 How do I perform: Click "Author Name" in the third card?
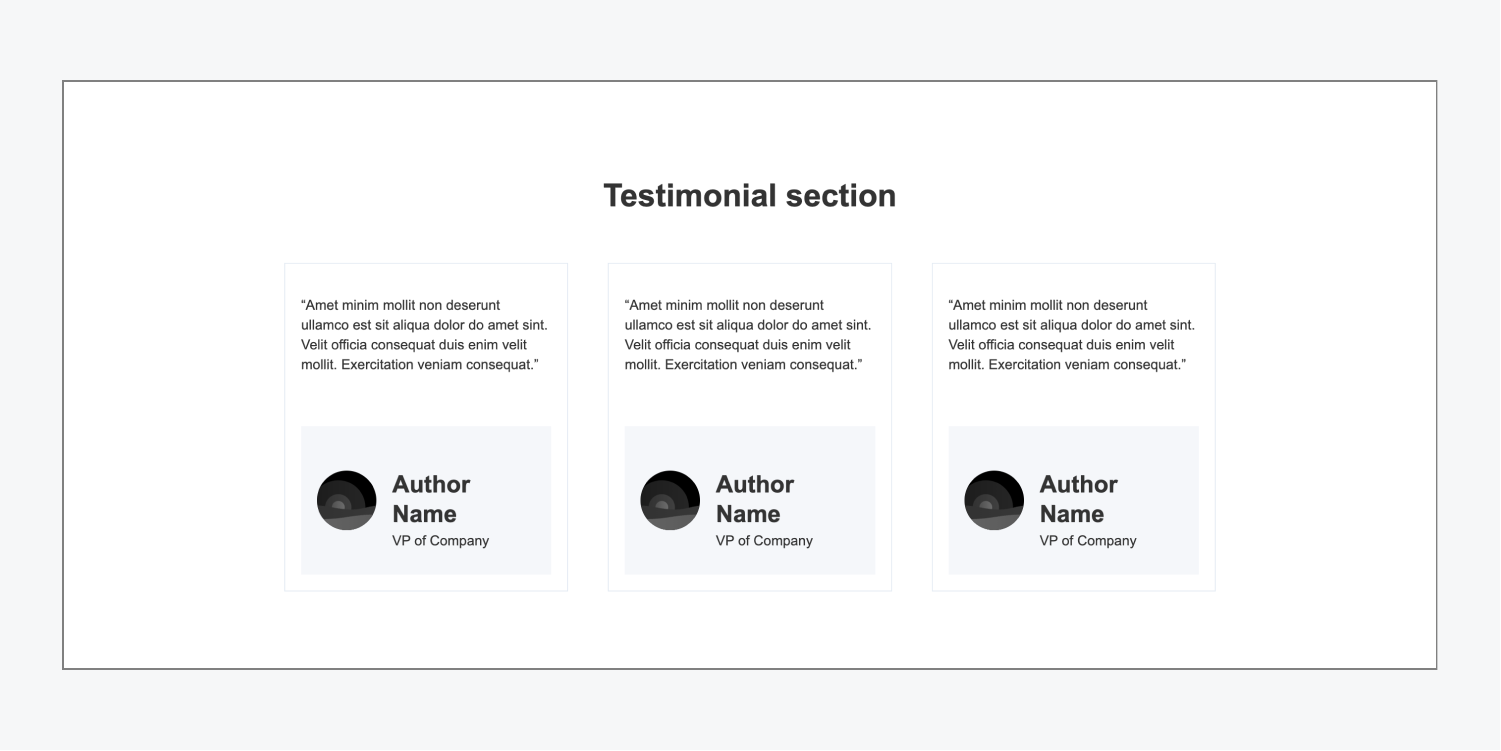1079,499
